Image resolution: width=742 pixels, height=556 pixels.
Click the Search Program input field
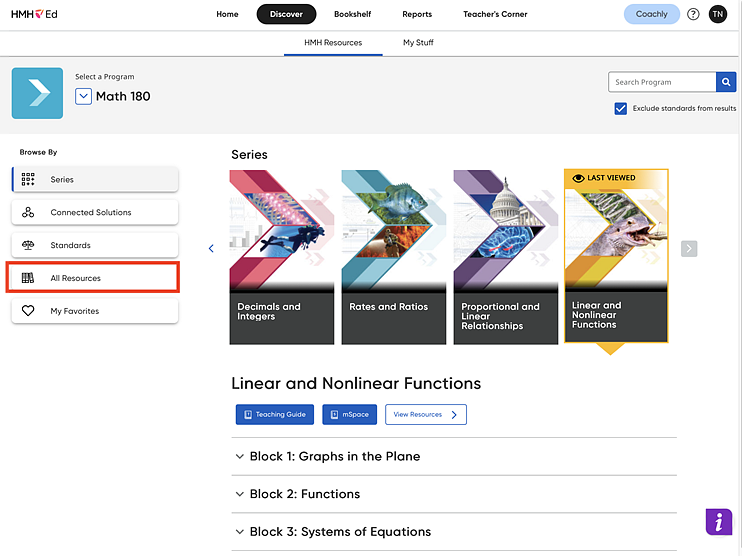pyautogui.click(x=662, y=82)
